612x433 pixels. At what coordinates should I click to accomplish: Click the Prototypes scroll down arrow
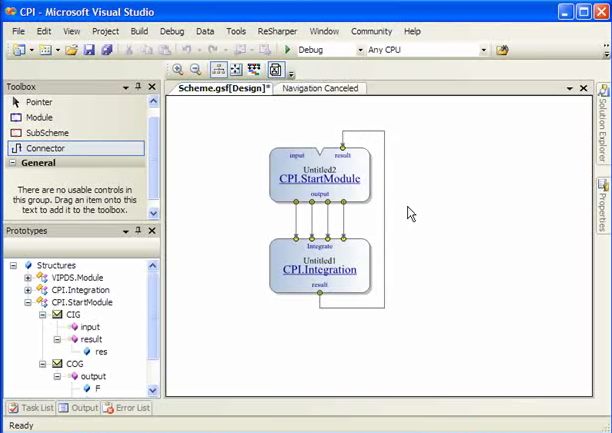153,390
